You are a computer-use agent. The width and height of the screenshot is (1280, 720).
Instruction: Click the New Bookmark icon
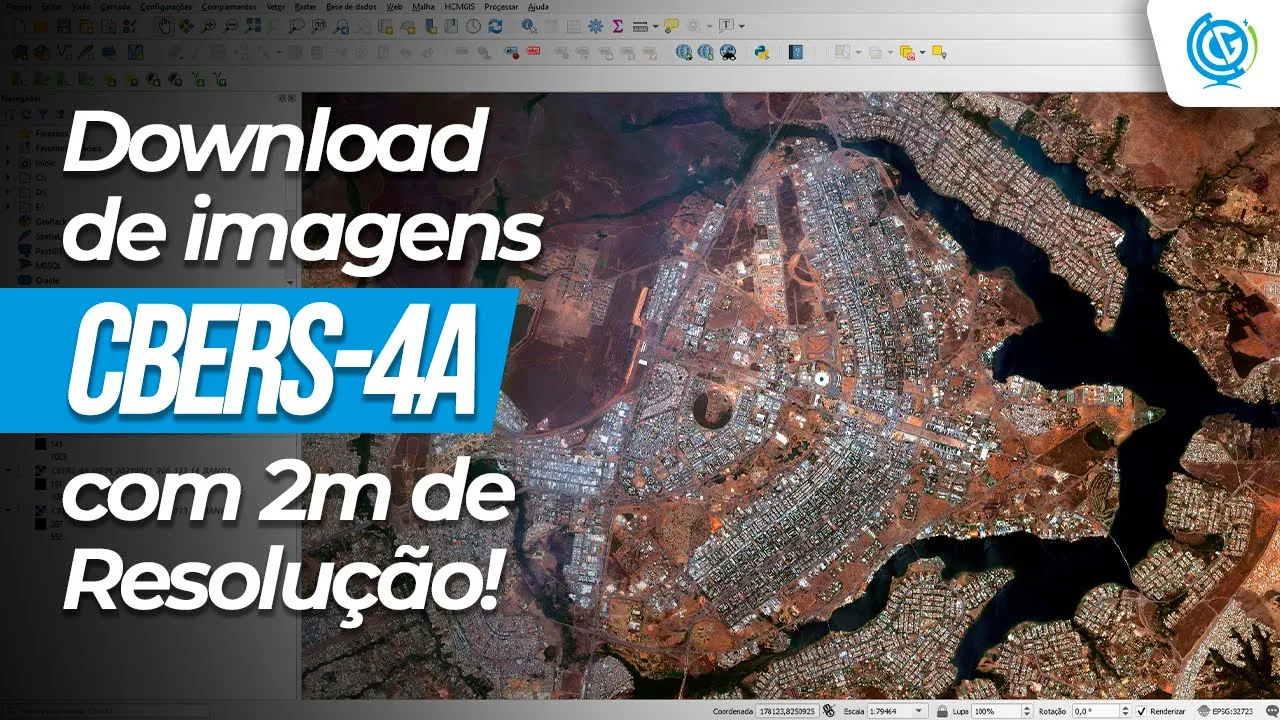[x=430, y=26]
